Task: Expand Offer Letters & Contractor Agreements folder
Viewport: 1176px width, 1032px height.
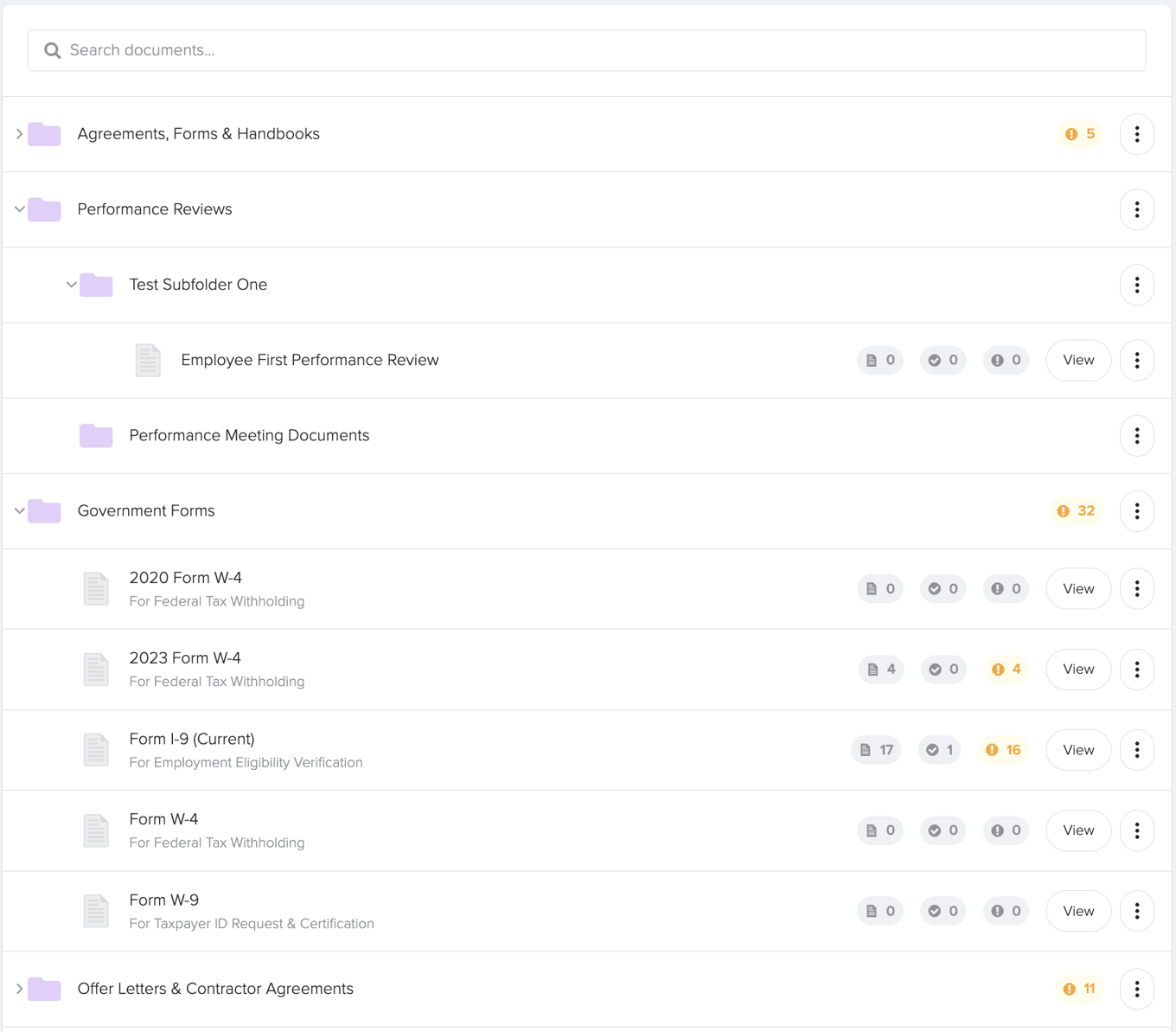Action: click(19, 989)
